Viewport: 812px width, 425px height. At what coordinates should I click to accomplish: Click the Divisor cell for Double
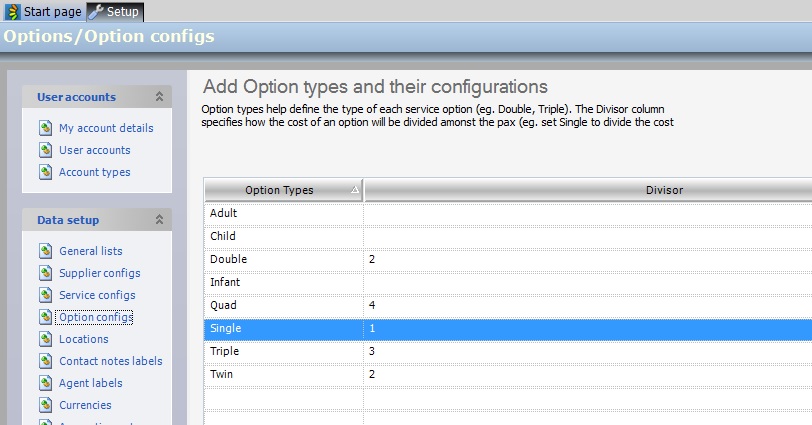coord(587,259)
